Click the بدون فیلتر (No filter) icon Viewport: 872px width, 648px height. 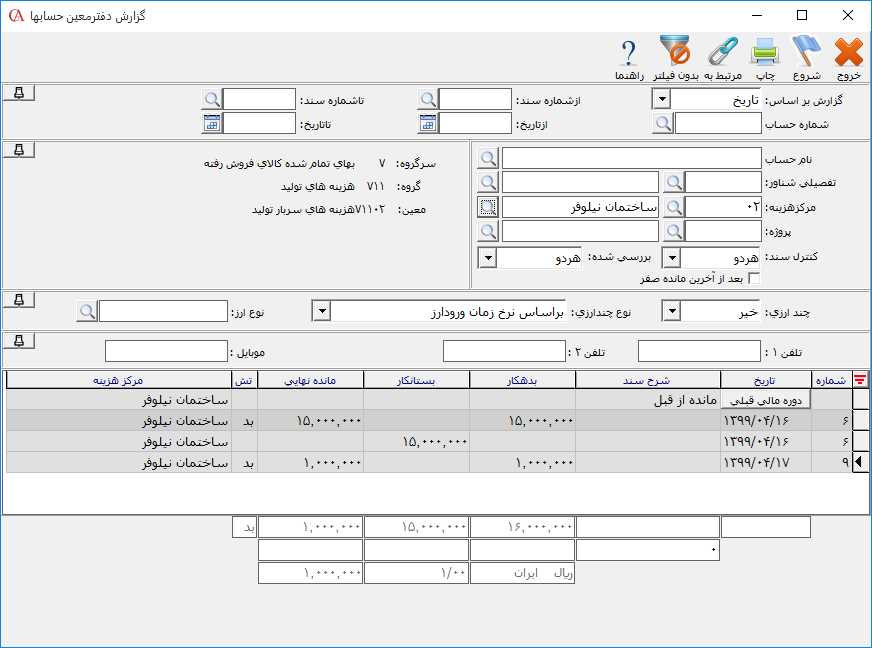pos(674,52)
